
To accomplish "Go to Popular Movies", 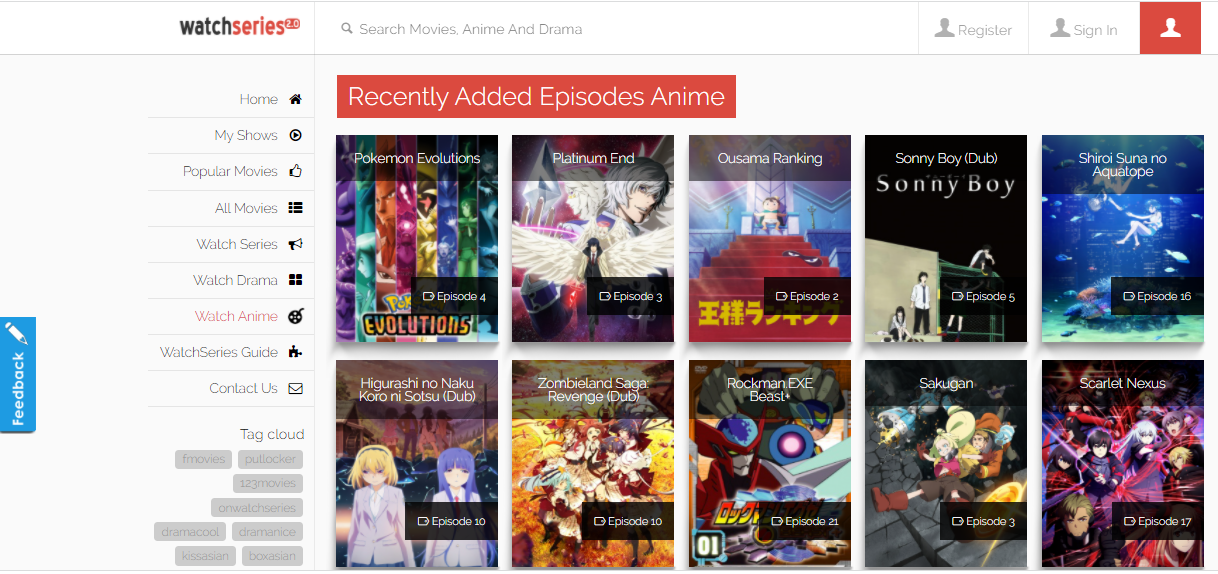I will pos(231,171).
